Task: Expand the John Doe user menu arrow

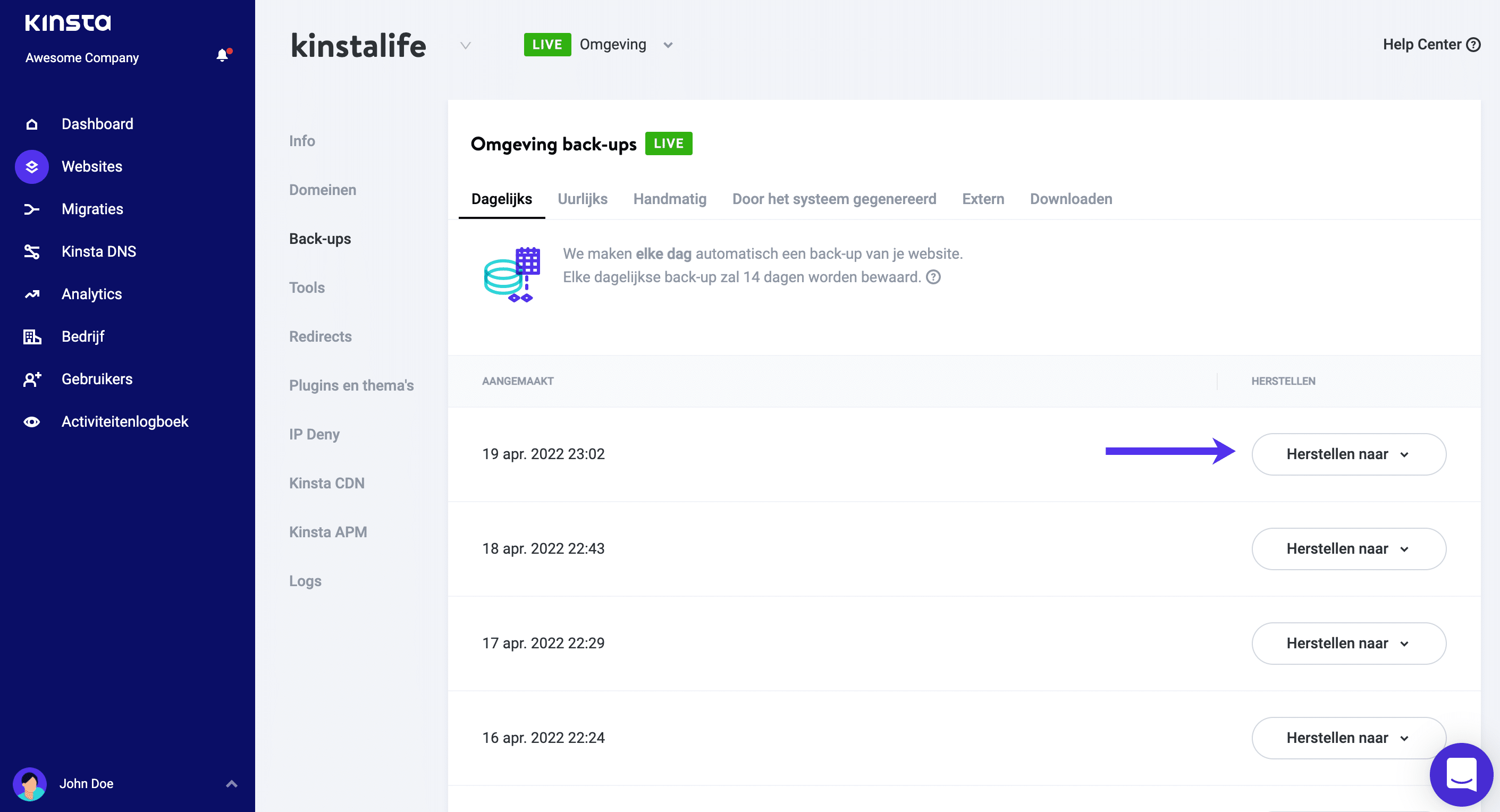Action: point(232,783)
